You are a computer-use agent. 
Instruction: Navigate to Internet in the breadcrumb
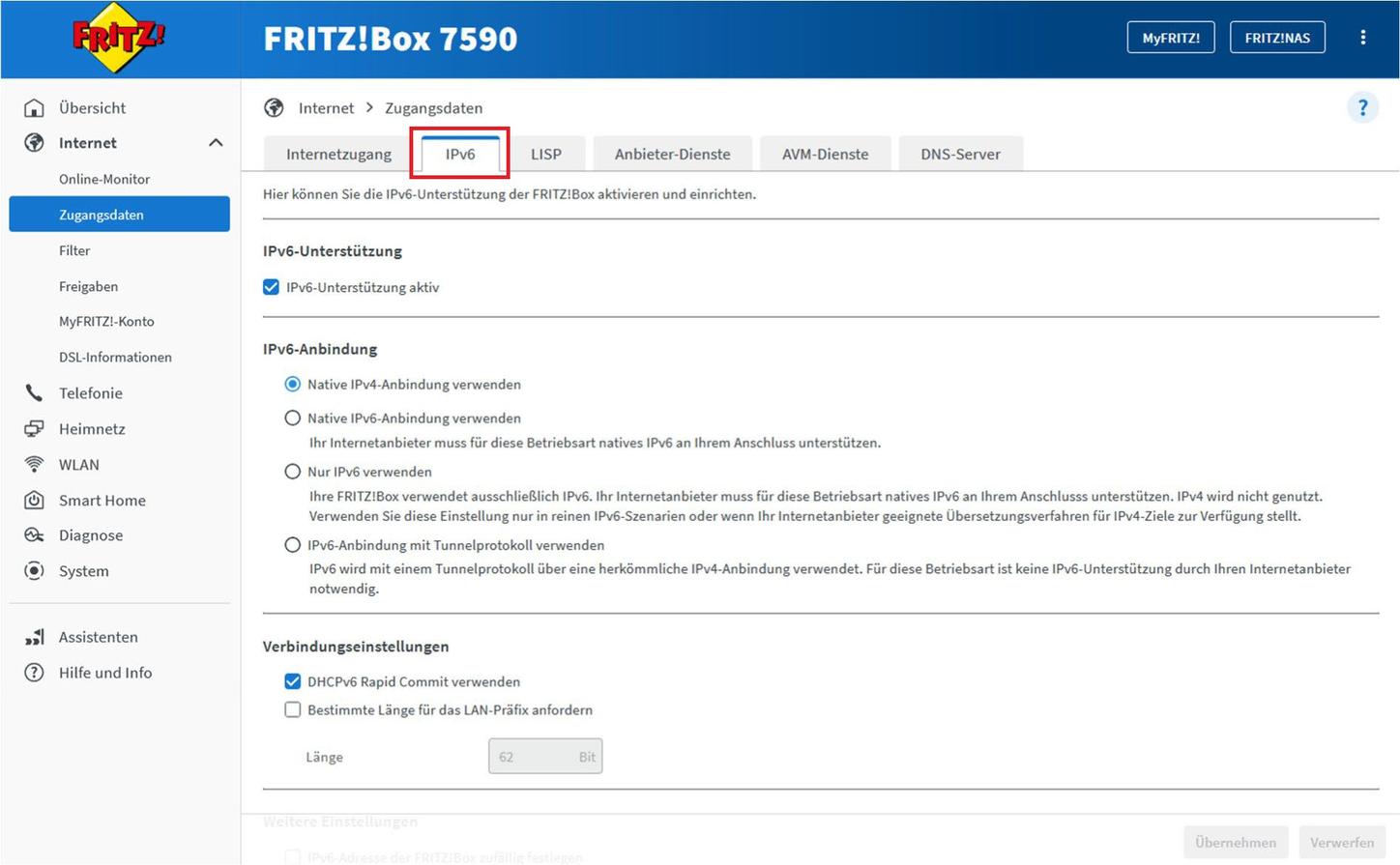(326, 107)
